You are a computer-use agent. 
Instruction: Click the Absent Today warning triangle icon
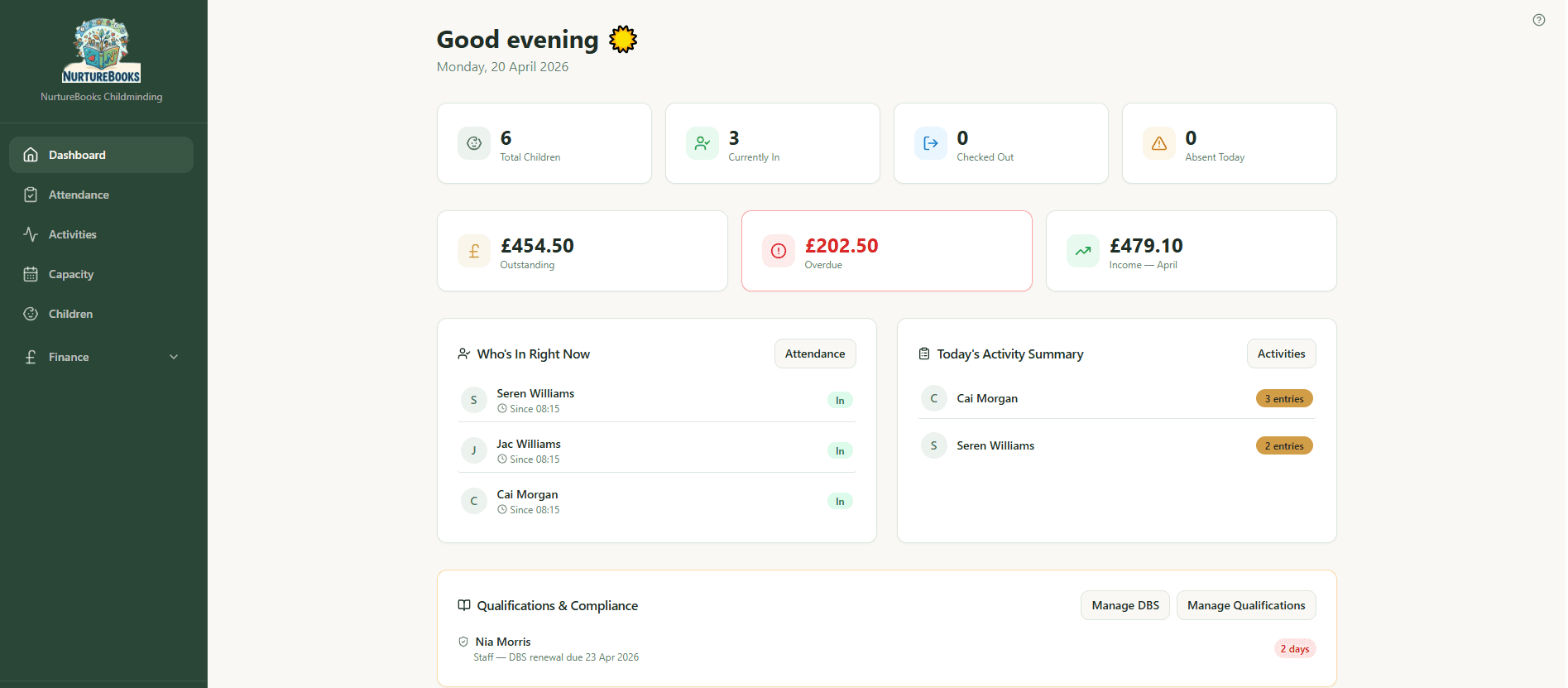1159,143
